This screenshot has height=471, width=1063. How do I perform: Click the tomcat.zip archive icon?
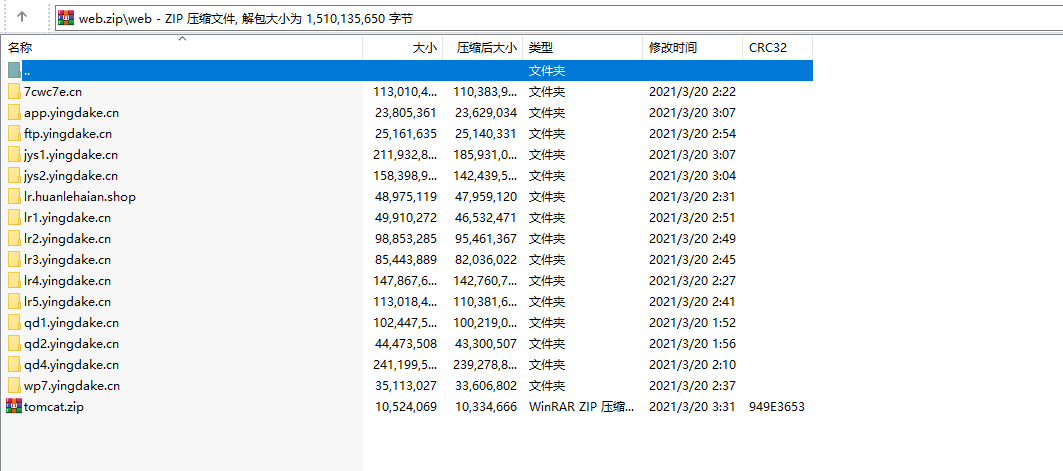pyautogui.click(x=14, y=407)
